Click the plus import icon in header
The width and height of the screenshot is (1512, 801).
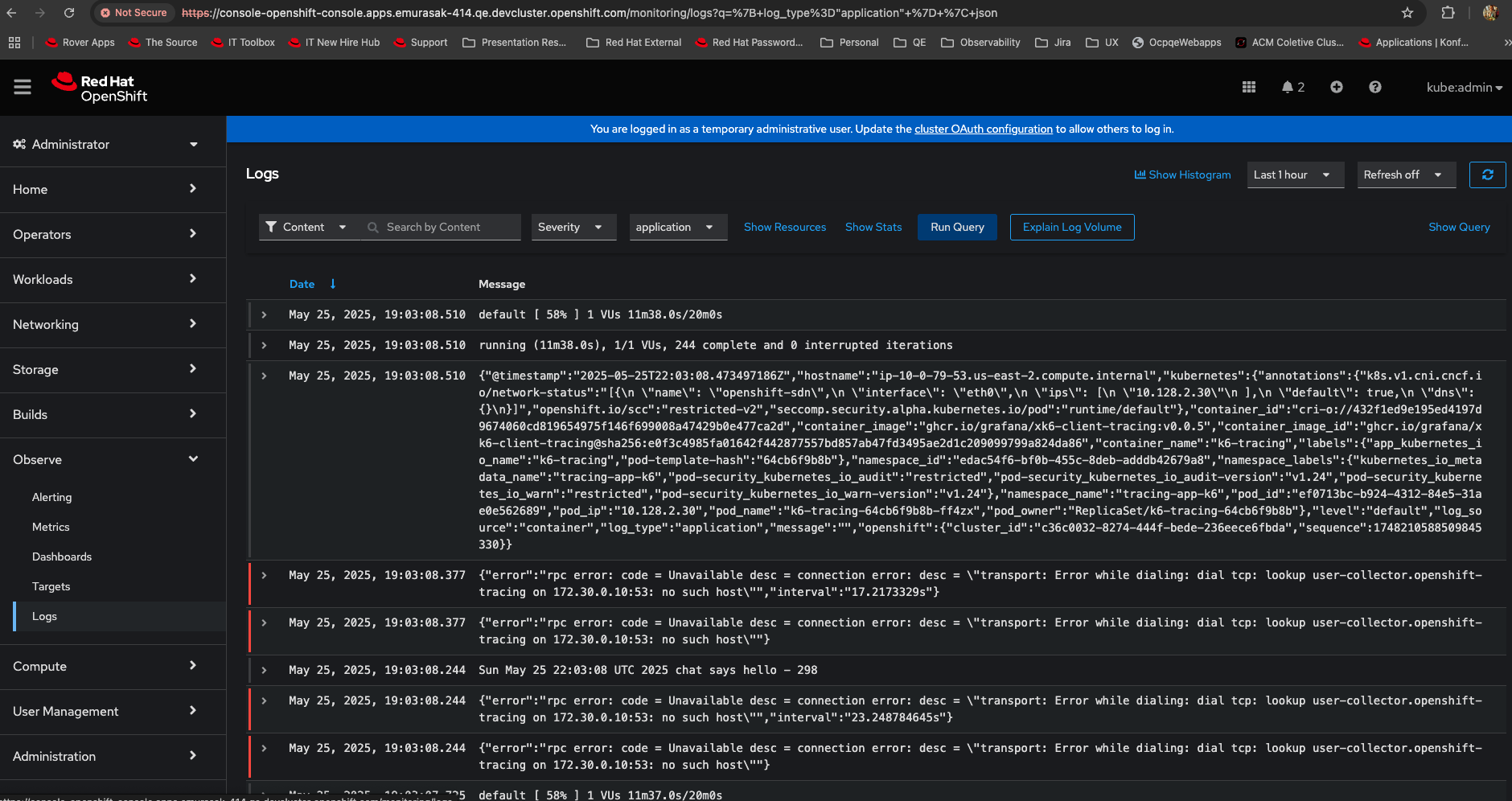[x=1336, y=87]
